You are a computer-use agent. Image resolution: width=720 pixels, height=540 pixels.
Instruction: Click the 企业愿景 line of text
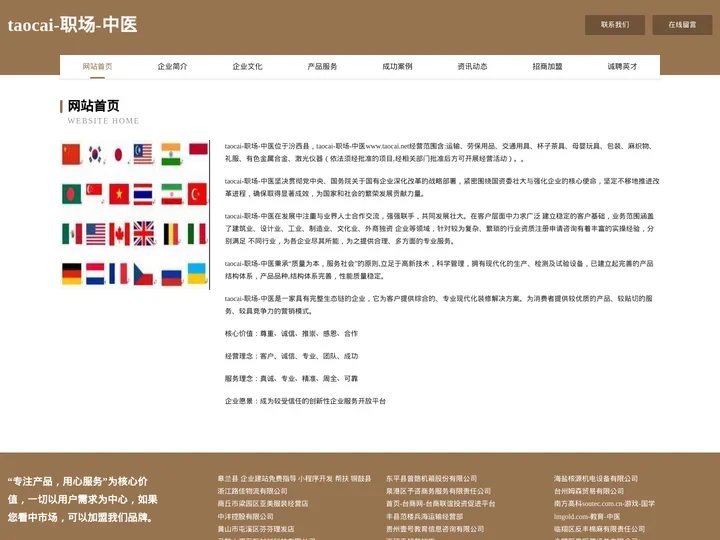tap(305, 401)
